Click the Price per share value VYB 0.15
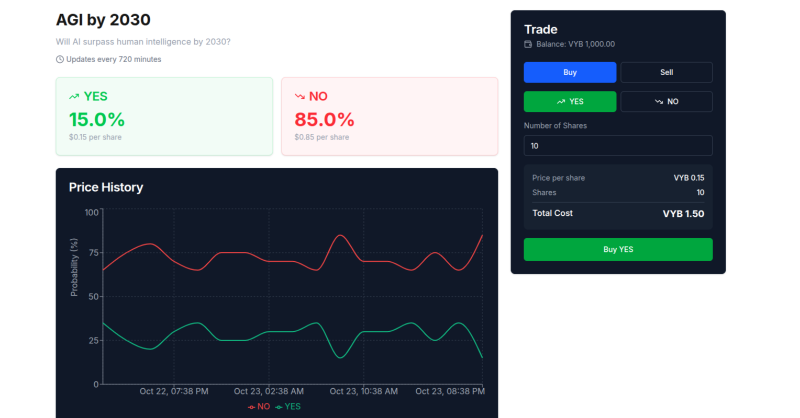The height and width of the screenshot is (418, 800). 689,178
